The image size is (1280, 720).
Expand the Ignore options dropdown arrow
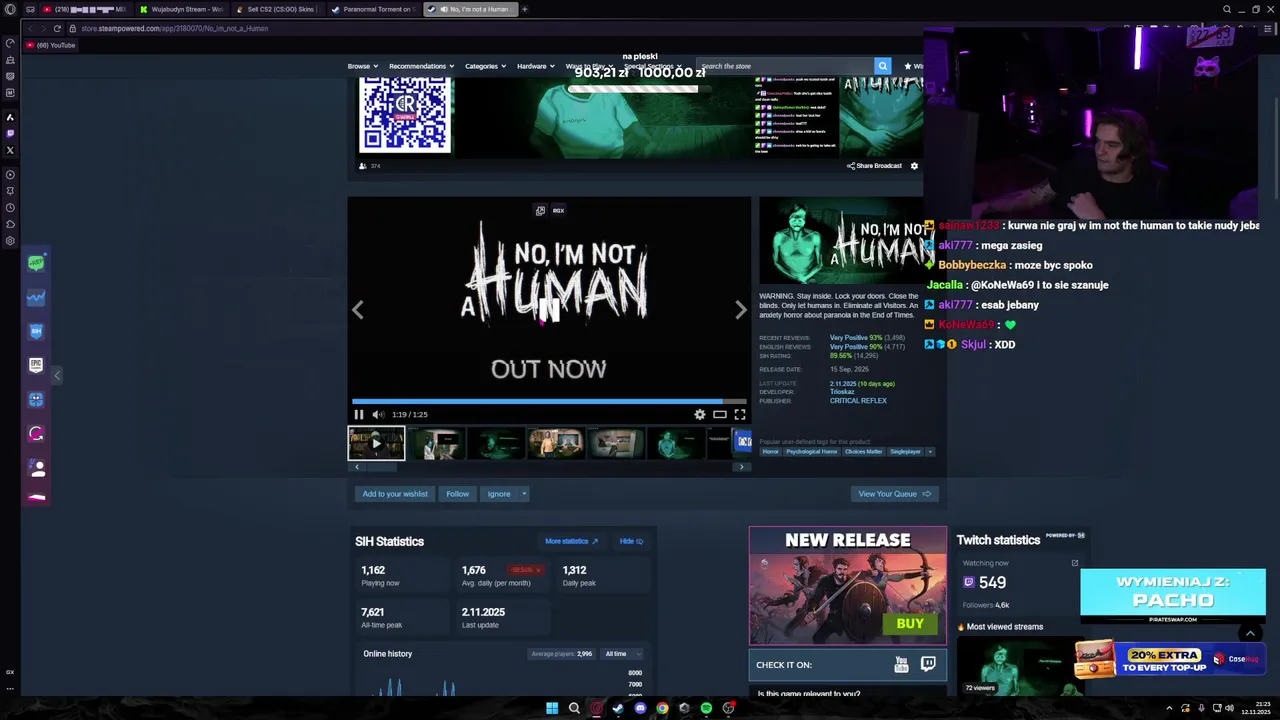tap(523, 494)
